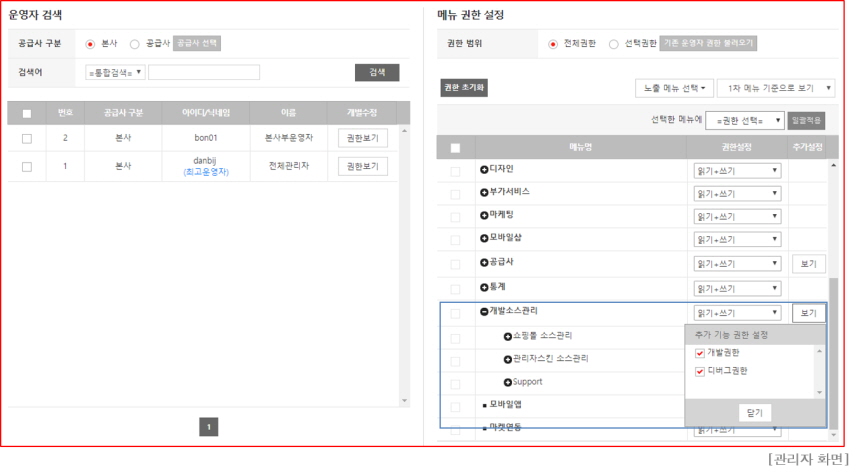Expand 쇼핑몰 소스관리 plus icon
The height and width of the screenshot is (475, 860).
tap(507, 336)
